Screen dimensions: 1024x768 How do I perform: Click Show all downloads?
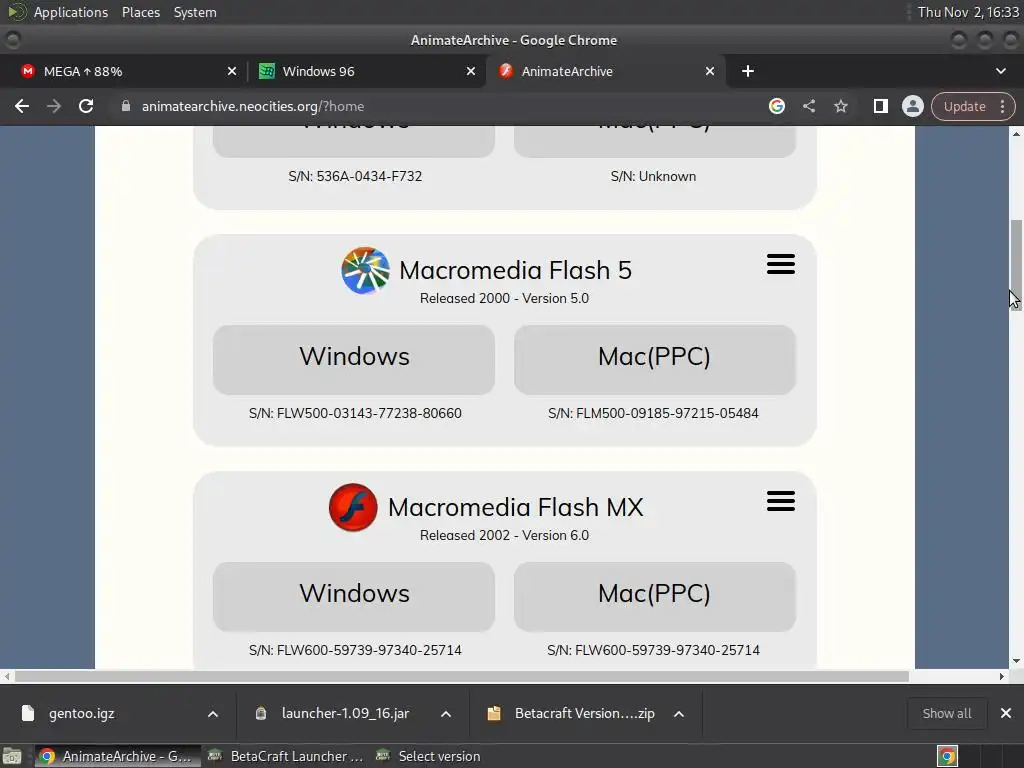pos(946,713)
